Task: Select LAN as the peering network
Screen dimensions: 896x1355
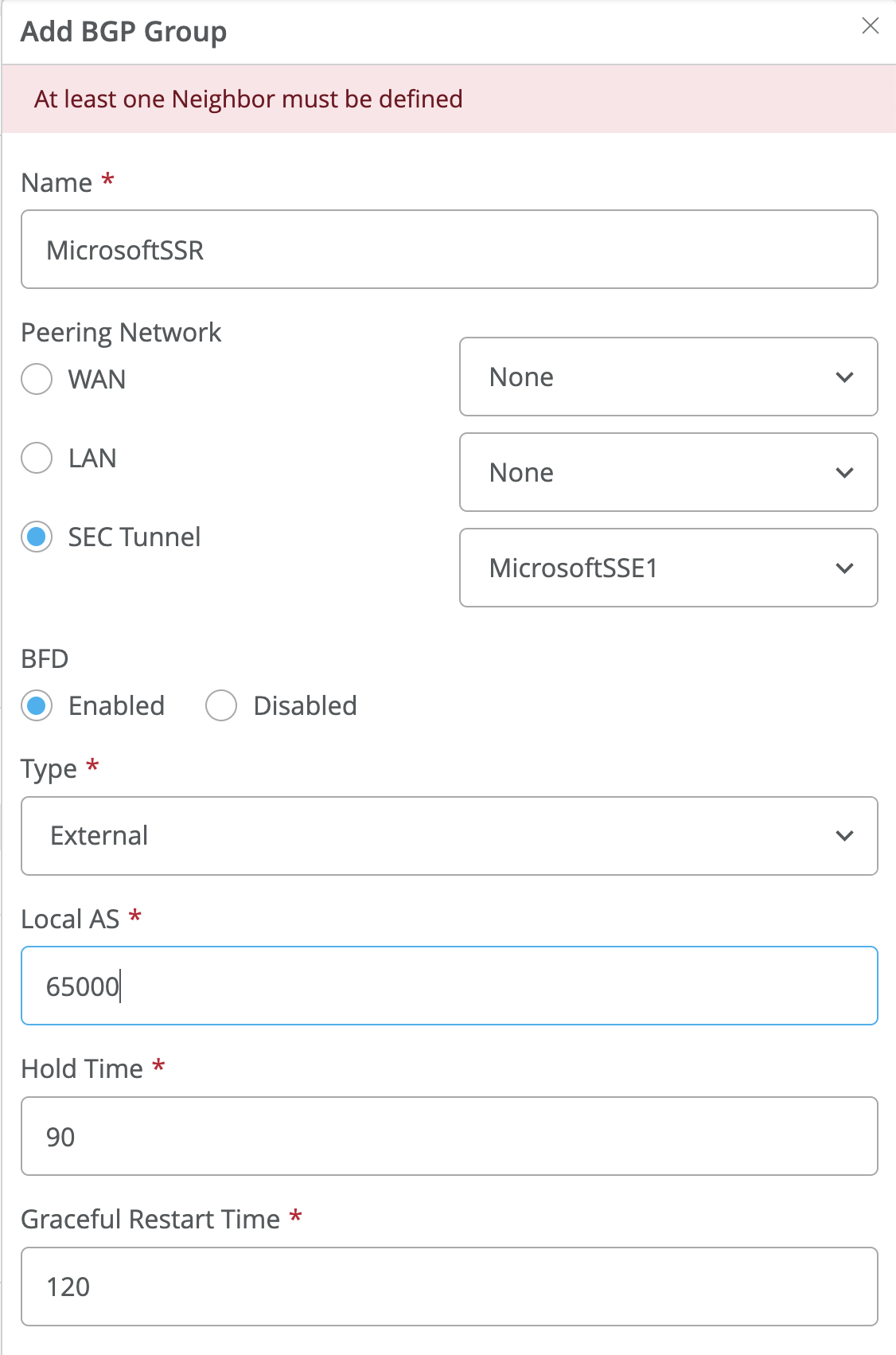Action: [37, 458]
